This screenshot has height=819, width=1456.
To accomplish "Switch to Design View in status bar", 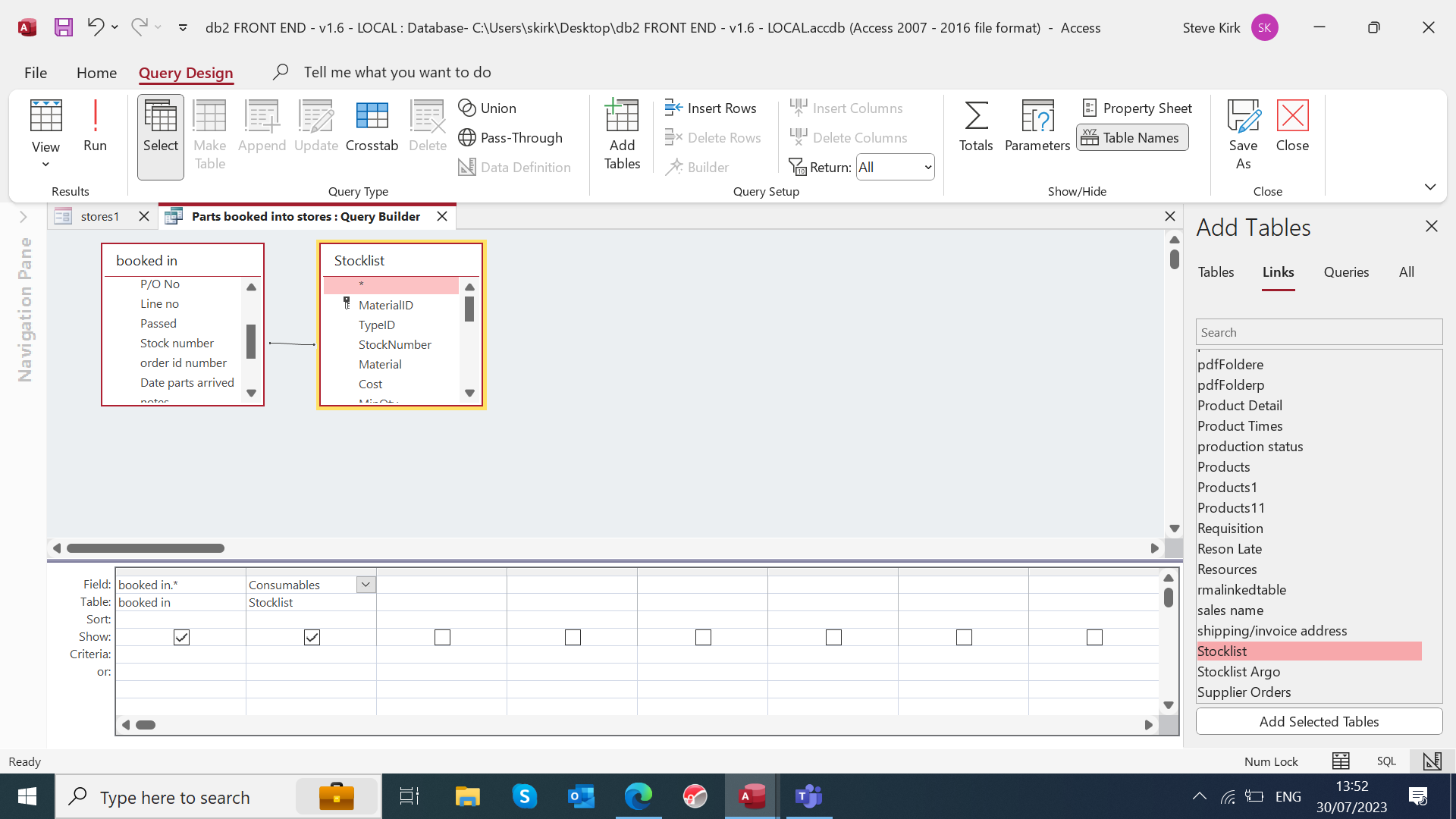I will (1432, 761).
